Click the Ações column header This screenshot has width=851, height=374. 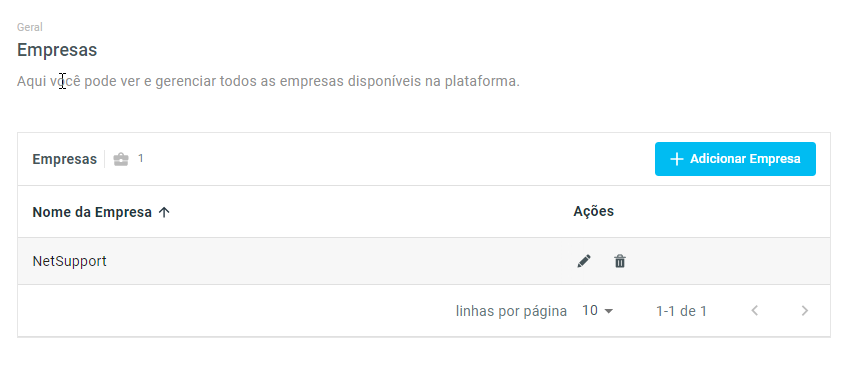point(593,211)
